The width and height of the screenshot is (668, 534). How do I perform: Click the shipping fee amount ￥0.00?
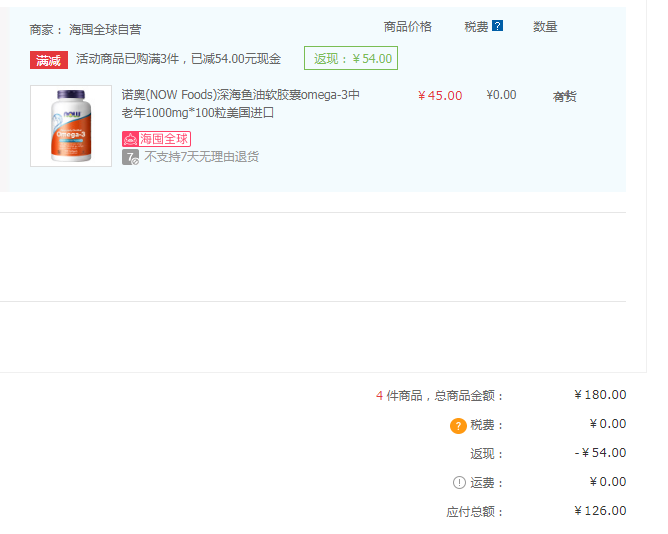coord(608,482)
